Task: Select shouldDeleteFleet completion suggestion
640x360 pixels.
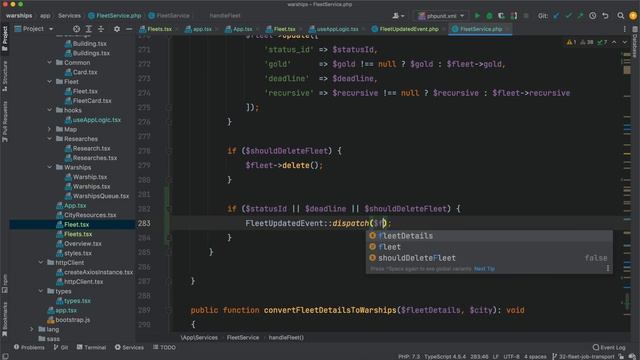Action: 489,258
